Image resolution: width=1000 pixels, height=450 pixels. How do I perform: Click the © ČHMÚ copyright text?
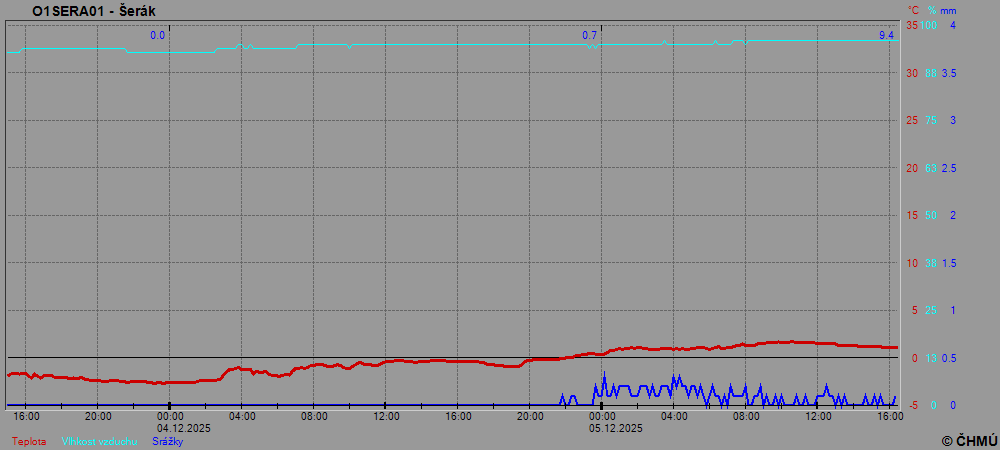pyautogui.click(x=969, y=440)
